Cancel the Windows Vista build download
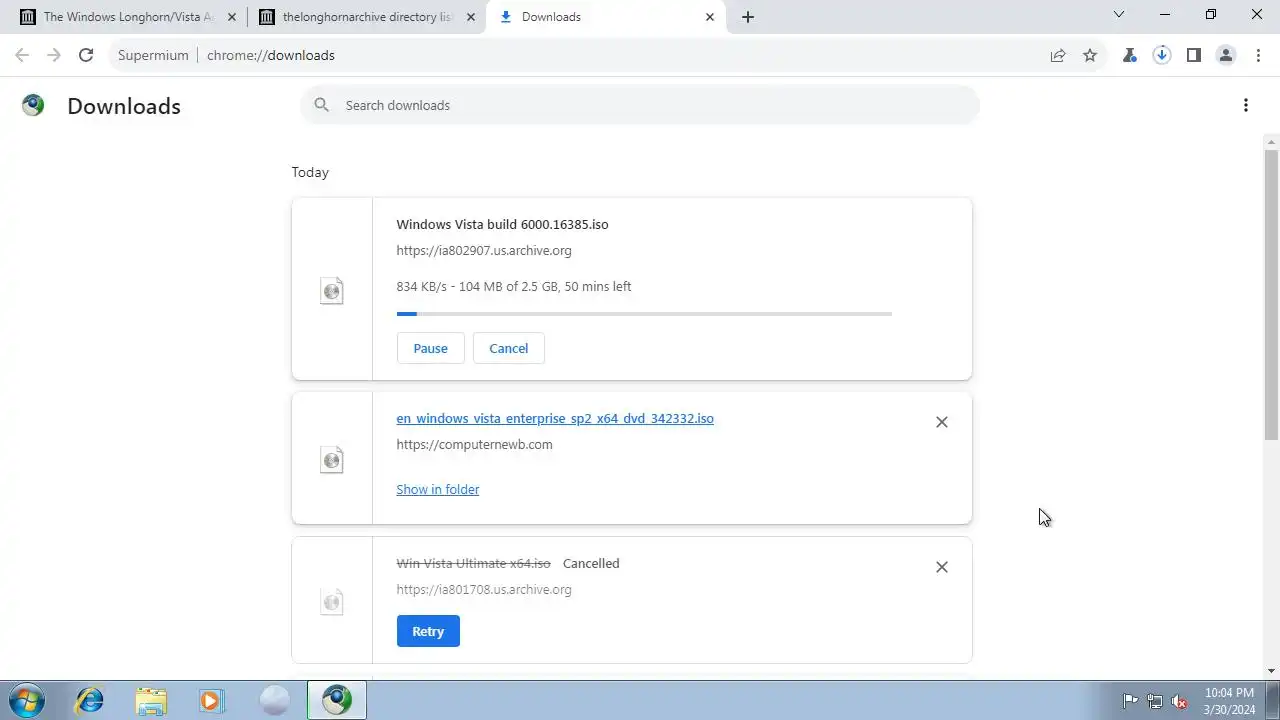Screen dimensions: 1280x720 (508, 348)
